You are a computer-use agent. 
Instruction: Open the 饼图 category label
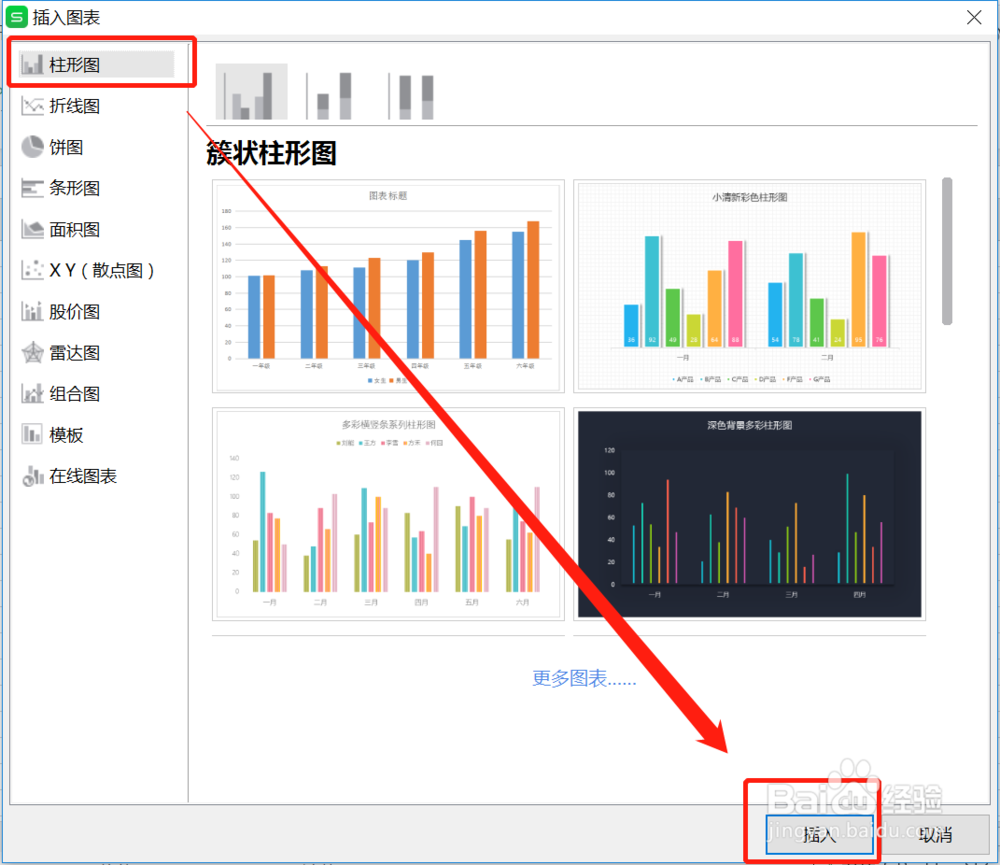click(x=66, y=147)
